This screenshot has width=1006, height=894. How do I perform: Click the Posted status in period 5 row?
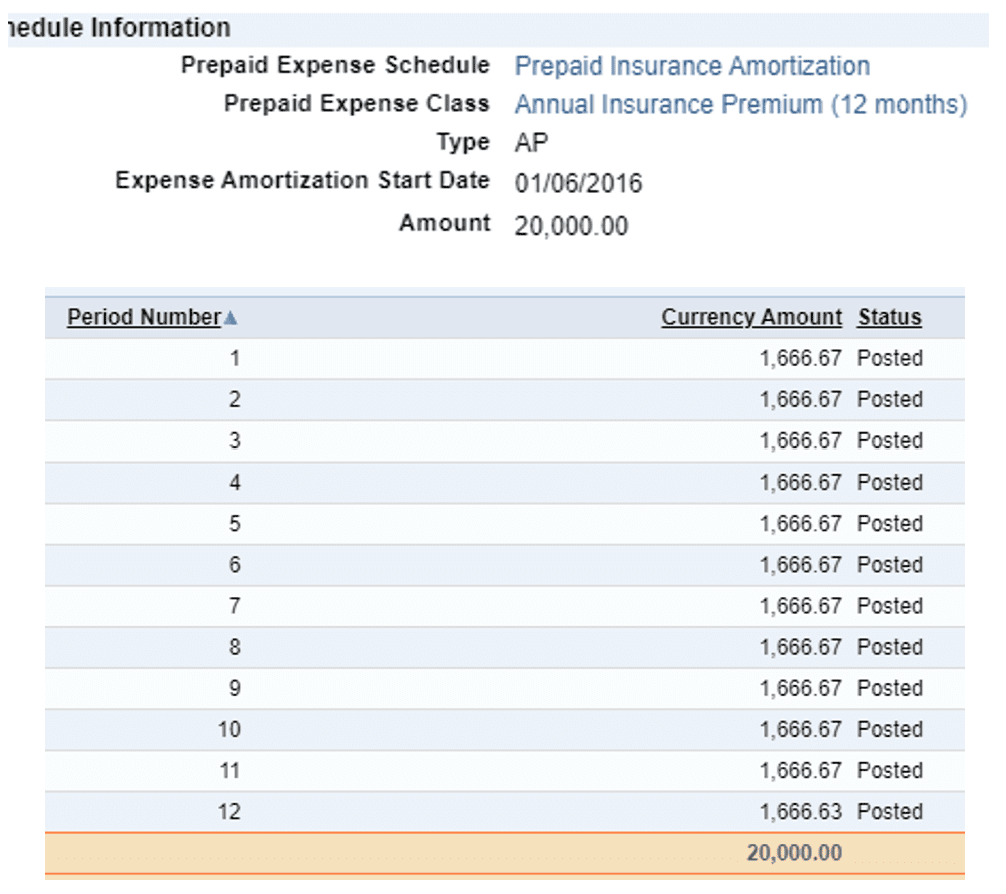[890, 523]
